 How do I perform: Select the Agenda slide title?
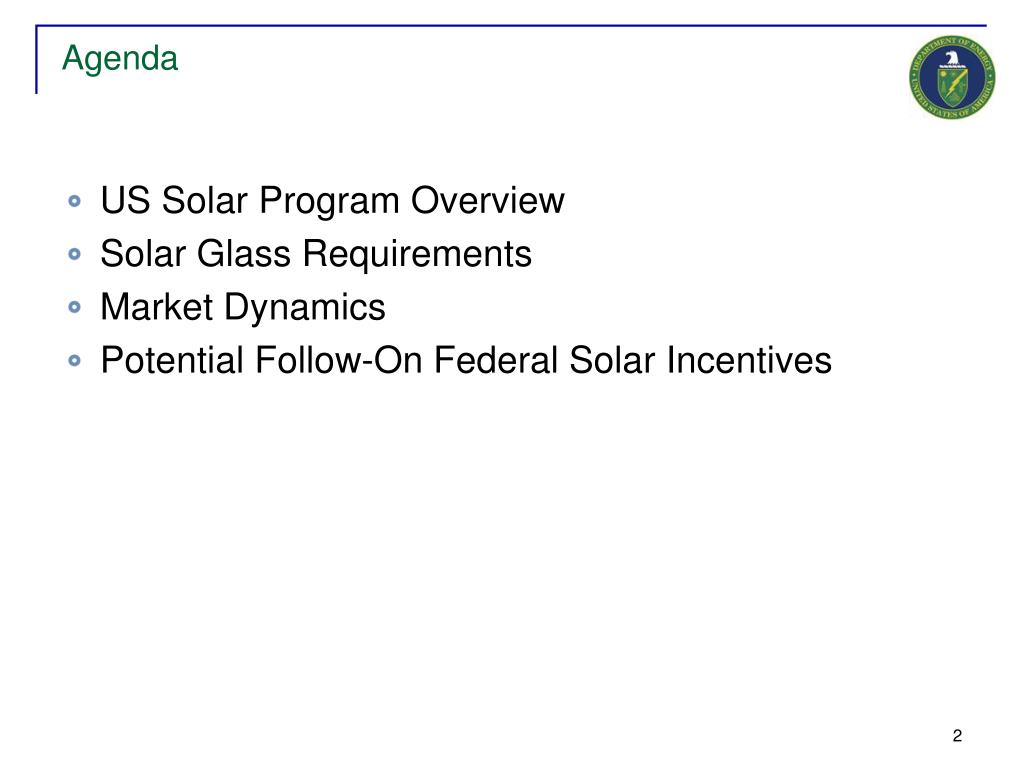point(120,59)
